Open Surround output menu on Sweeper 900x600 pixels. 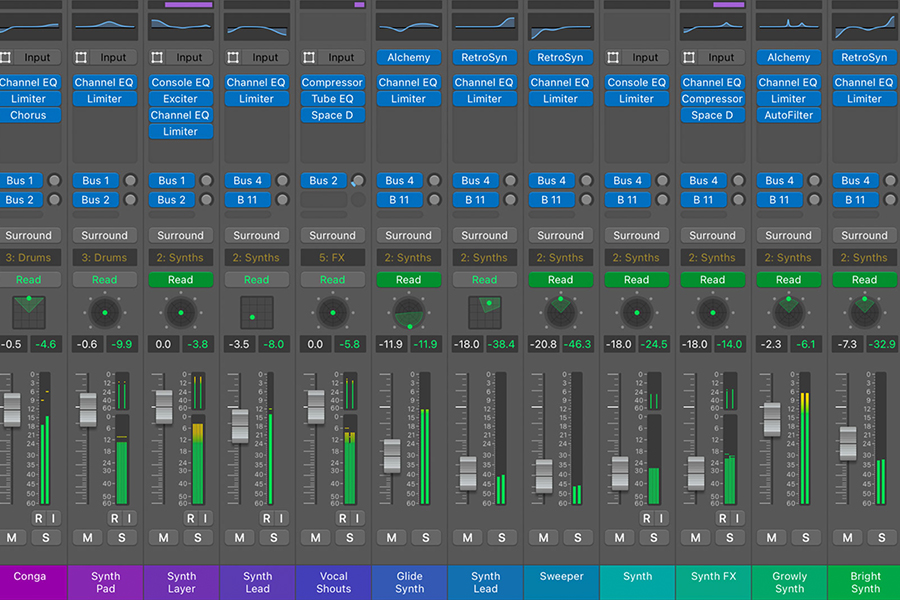coord(560,235)
